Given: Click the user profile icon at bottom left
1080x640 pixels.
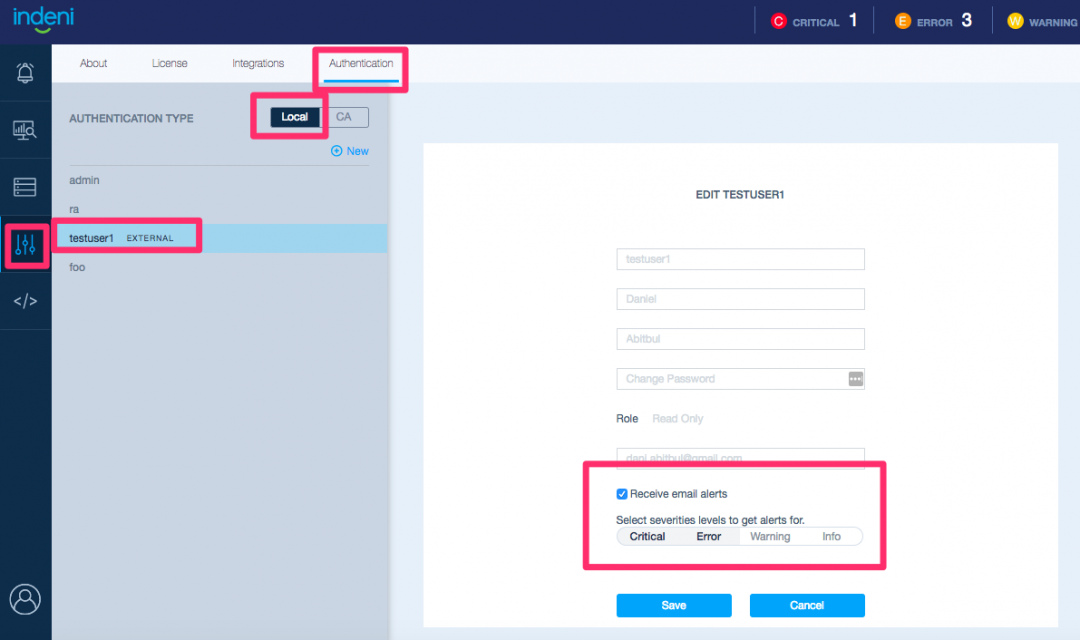Looking at the screenshot, I should pos(25,599).
